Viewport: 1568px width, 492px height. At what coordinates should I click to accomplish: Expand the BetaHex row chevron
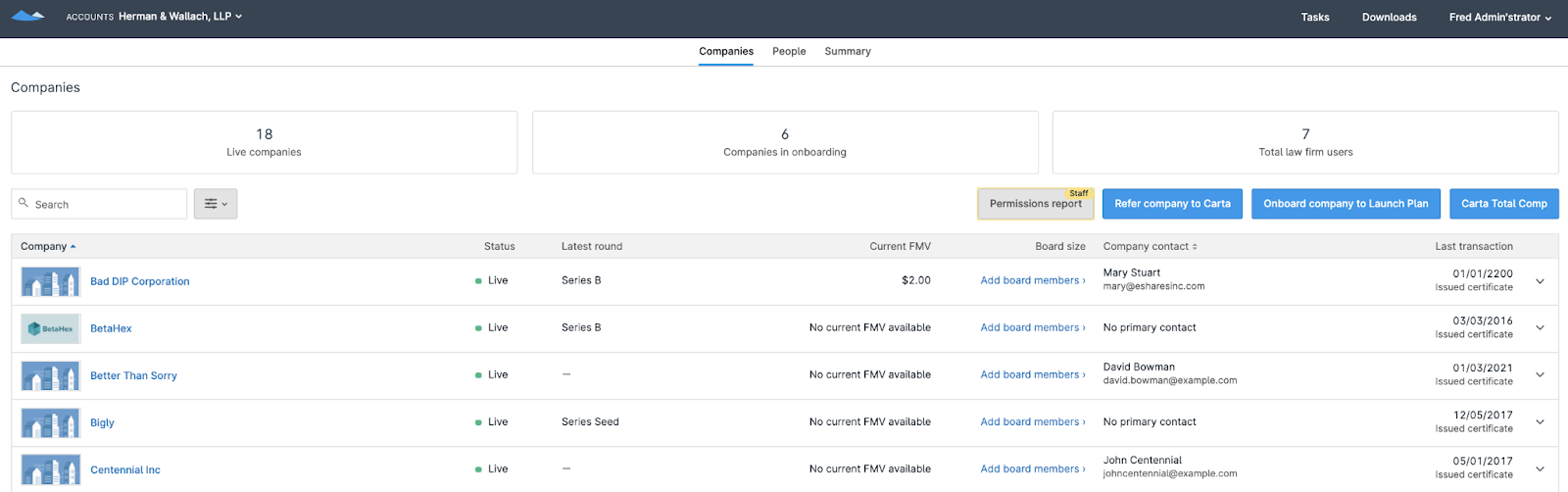point(1540,328)
